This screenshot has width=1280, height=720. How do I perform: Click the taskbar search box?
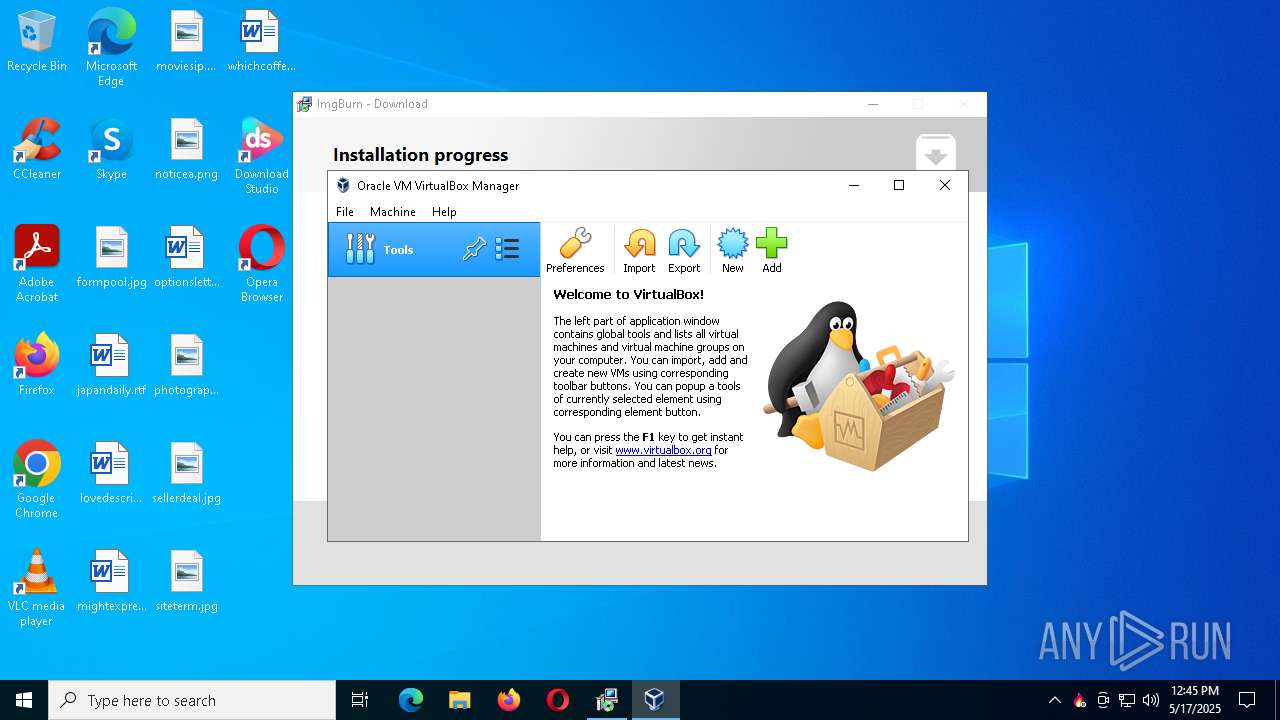[192, 700]
